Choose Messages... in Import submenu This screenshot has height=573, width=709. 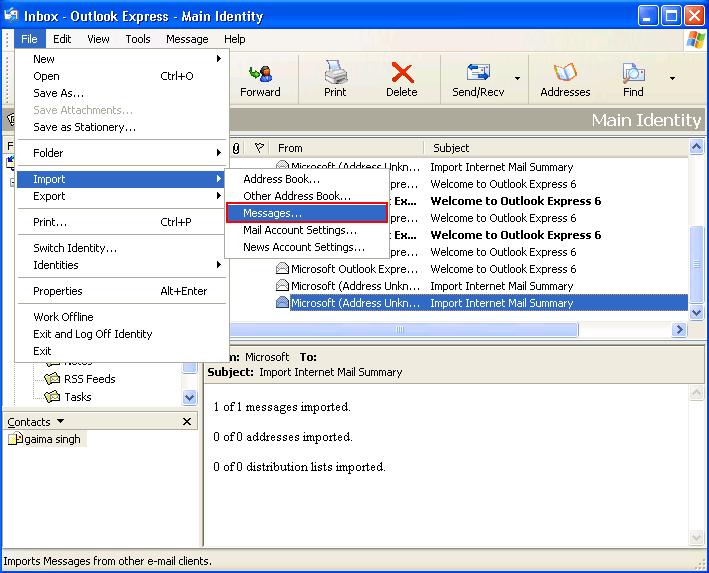click(307, 213)
